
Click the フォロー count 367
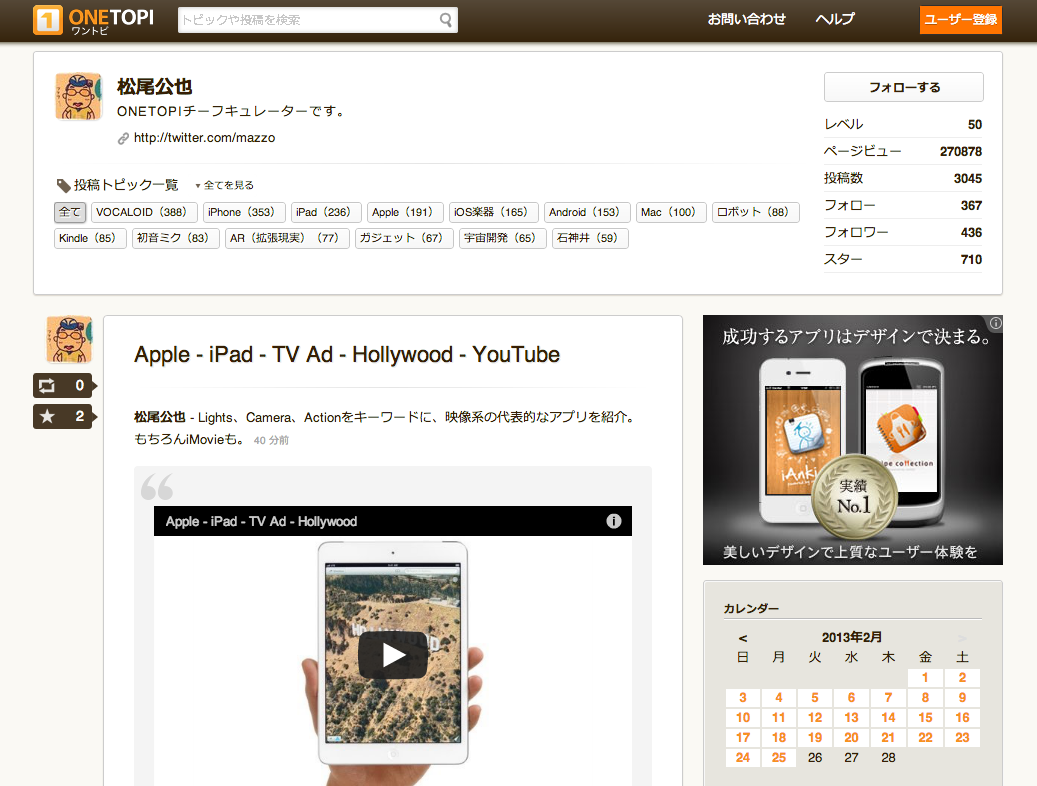tap(971, 206)
